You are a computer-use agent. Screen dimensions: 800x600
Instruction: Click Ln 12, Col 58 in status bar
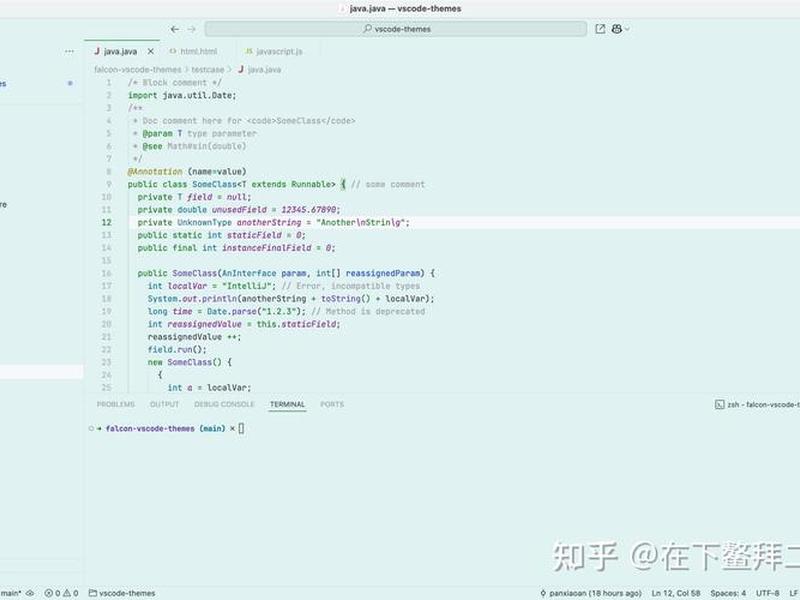pos(676,593)
